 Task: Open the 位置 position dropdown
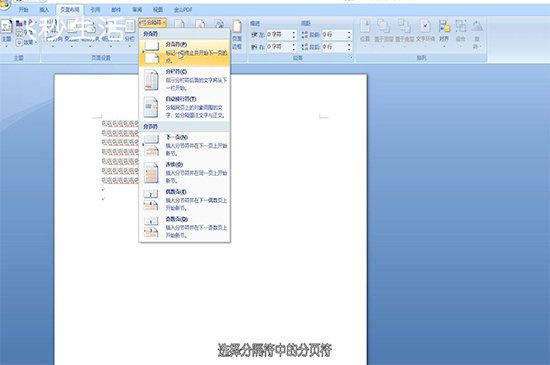click(x=365, y=33)
